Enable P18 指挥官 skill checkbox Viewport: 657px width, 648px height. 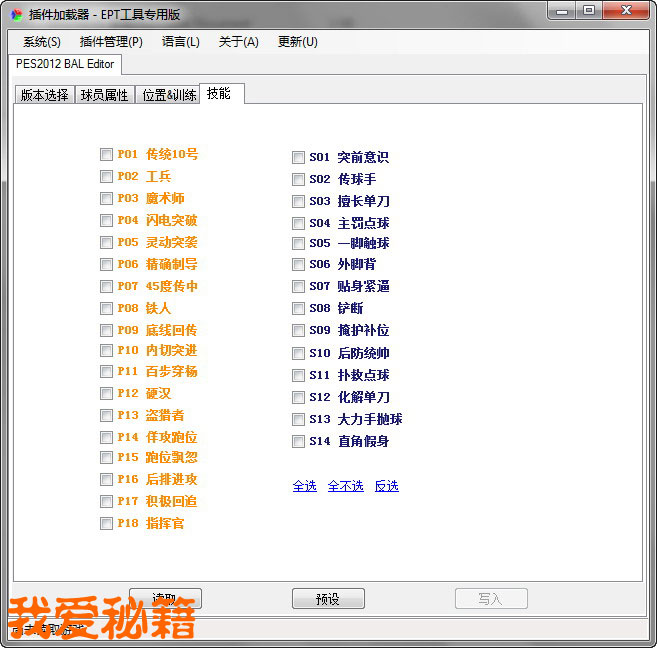click(106, 523)
